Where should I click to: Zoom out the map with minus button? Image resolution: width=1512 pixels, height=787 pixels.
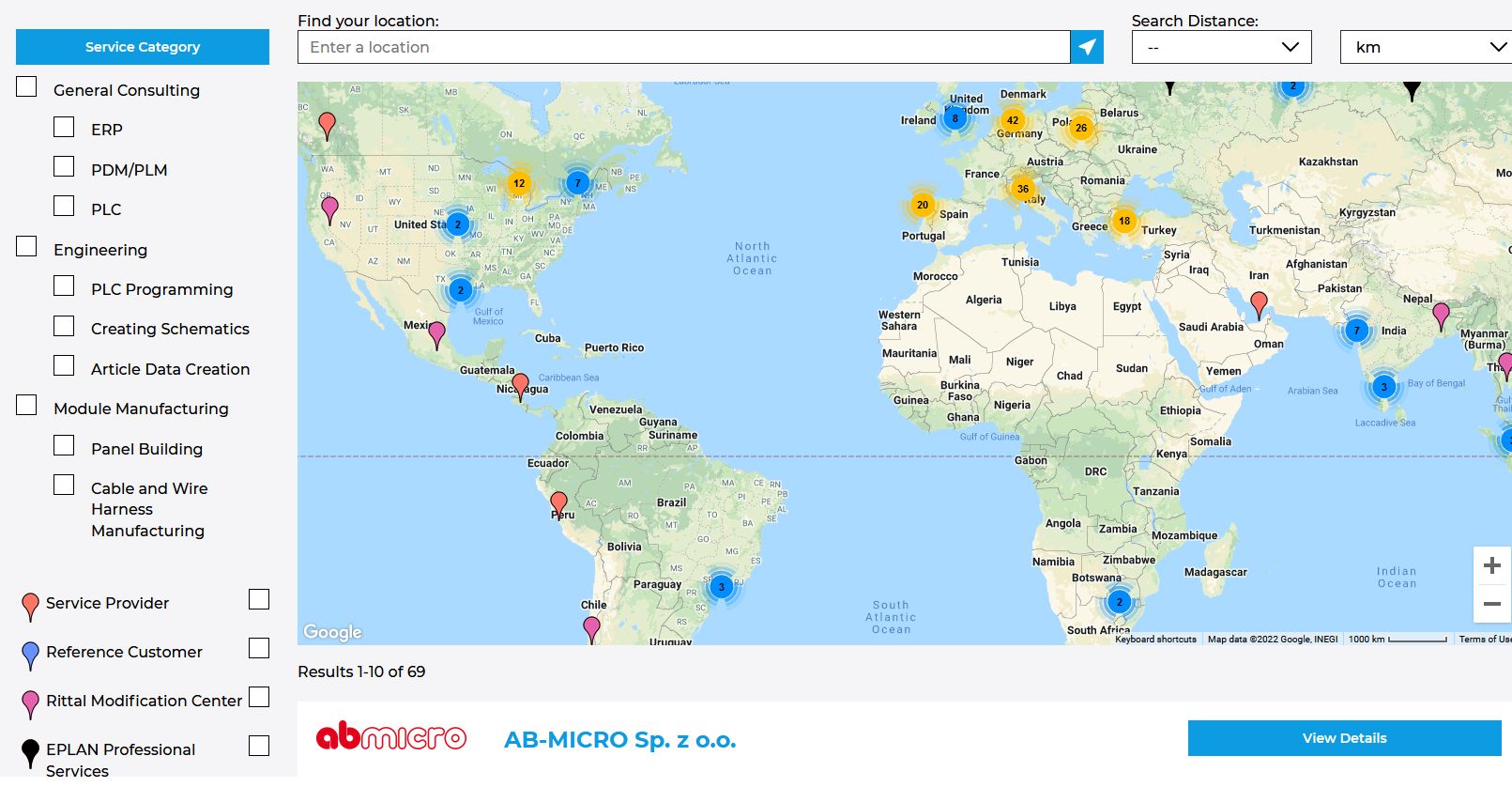coord(1491,604)
